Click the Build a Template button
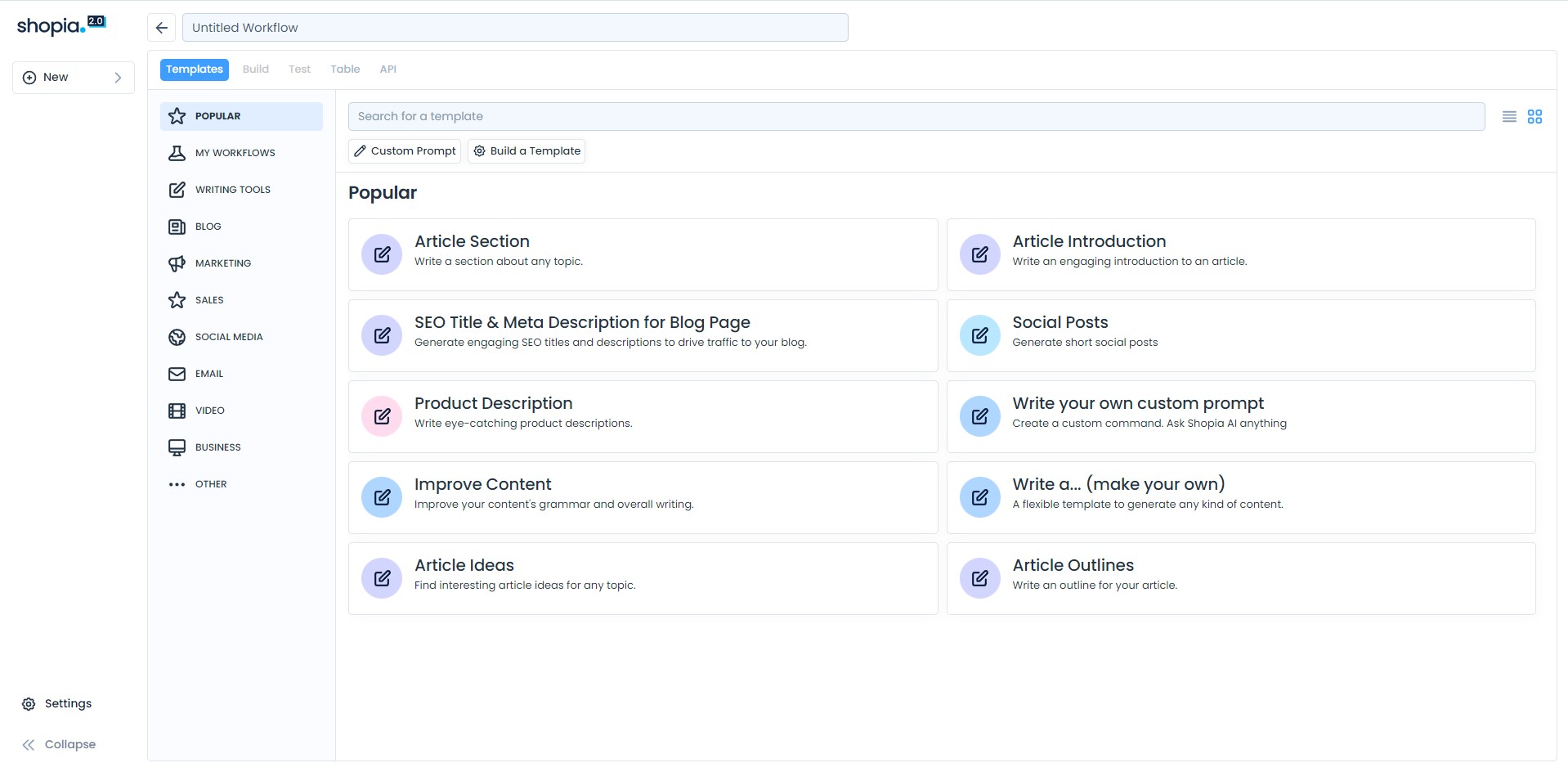The height and width of the screenshot is (772, 1568). click(x=526, y=151)
